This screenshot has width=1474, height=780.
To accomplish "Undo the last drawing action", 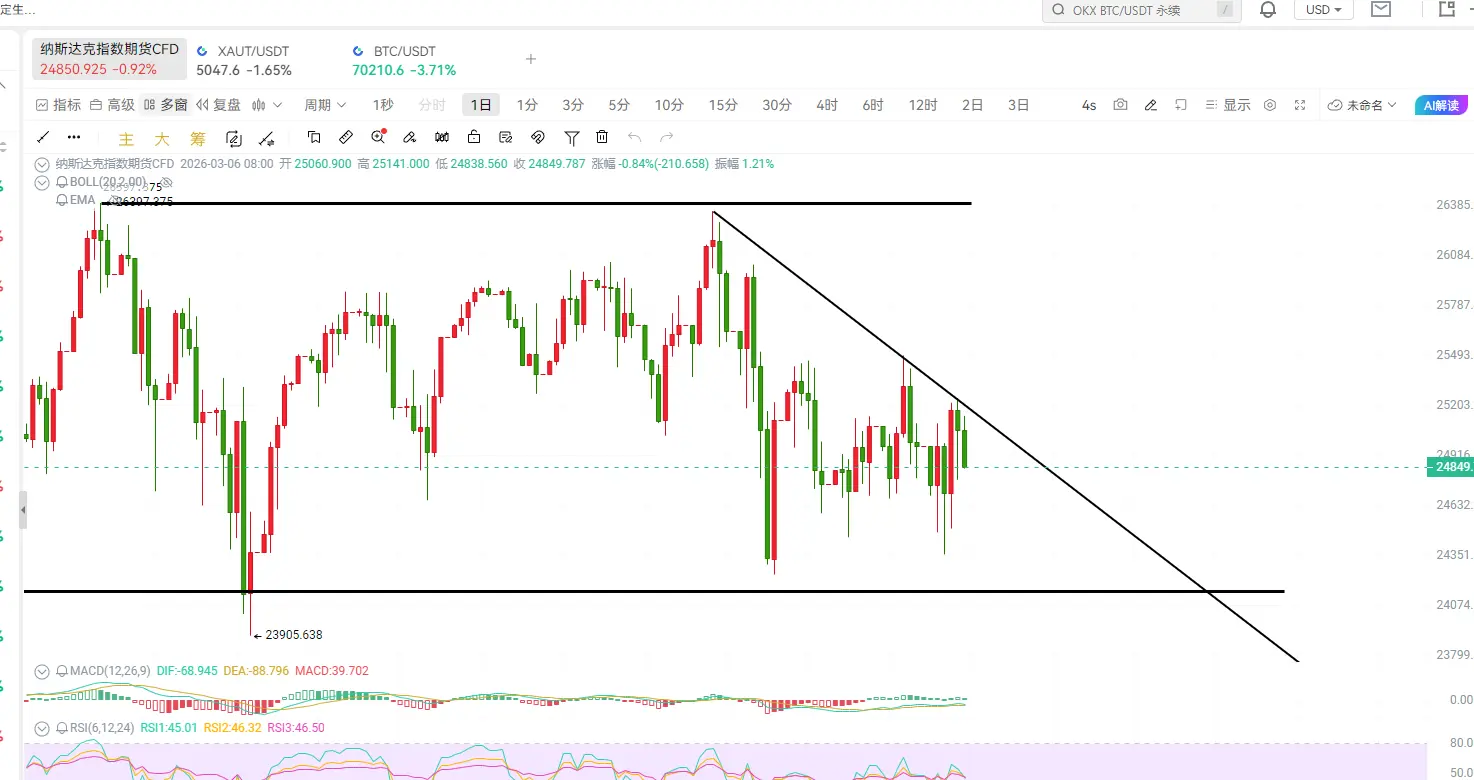I will [634, 137].
